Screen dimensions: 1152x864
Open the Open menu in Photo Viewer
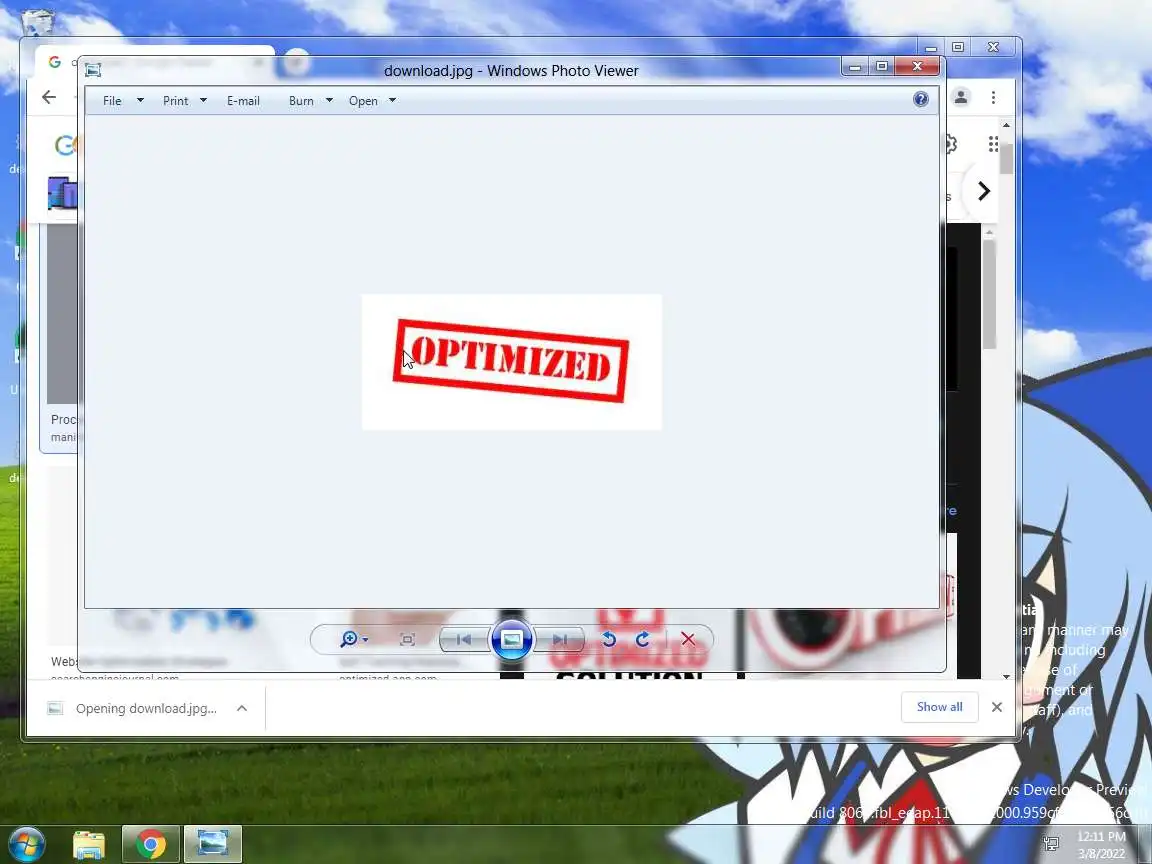363,101
